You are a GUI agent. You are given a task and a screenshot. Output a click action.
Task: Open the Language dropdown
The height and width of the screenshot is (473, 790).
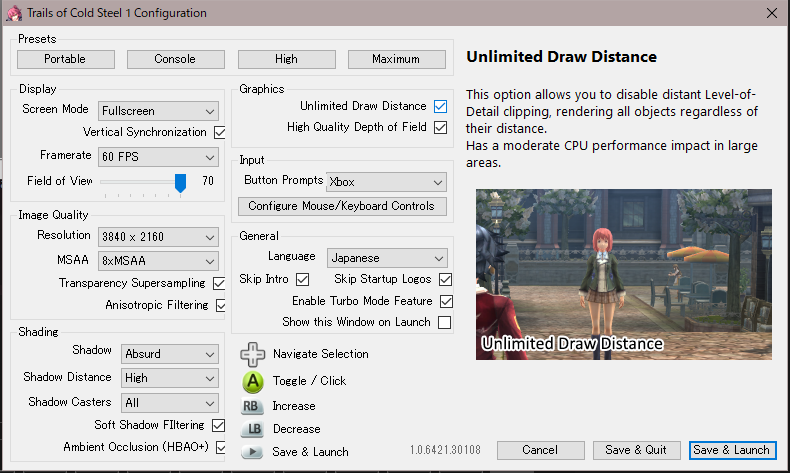coord(387,258)
